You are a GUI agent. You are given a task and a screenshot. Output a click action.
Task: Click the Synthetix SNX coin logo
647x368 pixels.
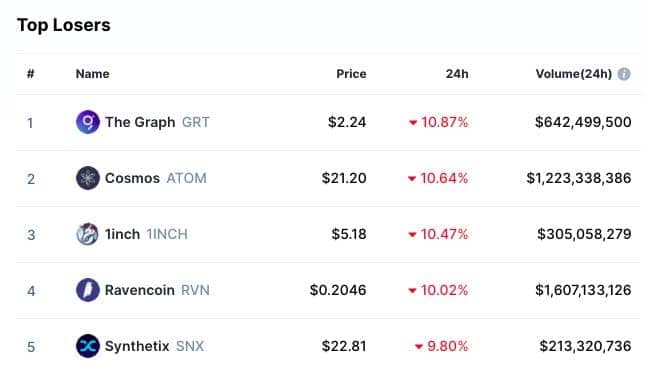87,346
